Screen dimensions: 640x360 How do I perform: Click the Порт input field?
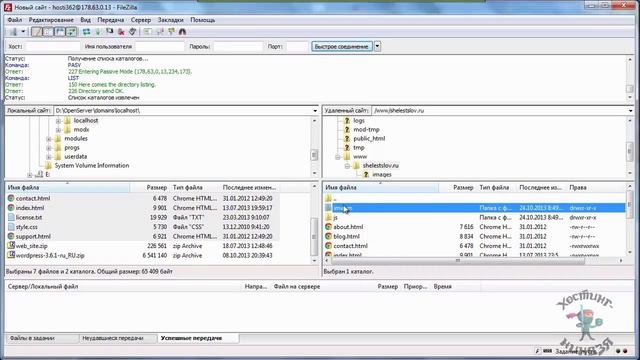pos(297,47)
